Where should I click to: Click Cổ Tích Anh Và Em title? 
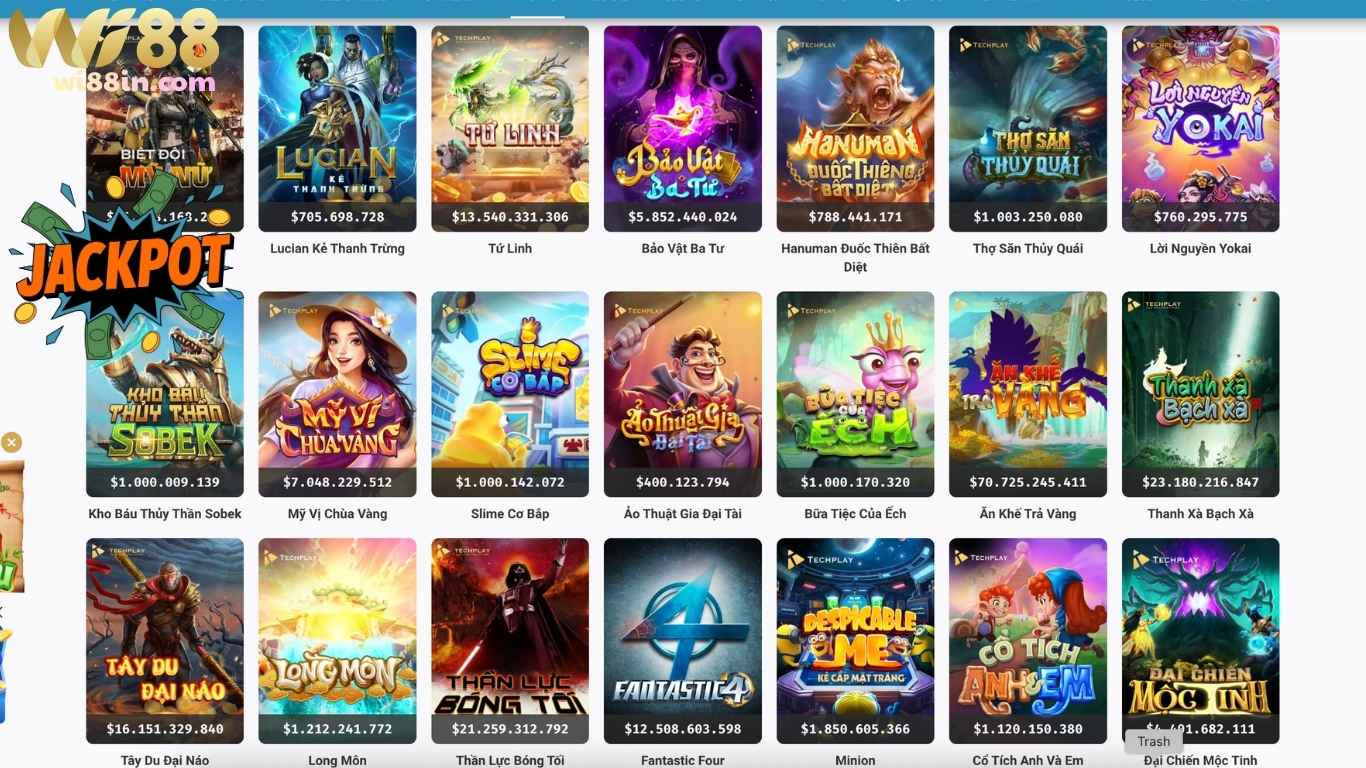tap(1028, 760)
